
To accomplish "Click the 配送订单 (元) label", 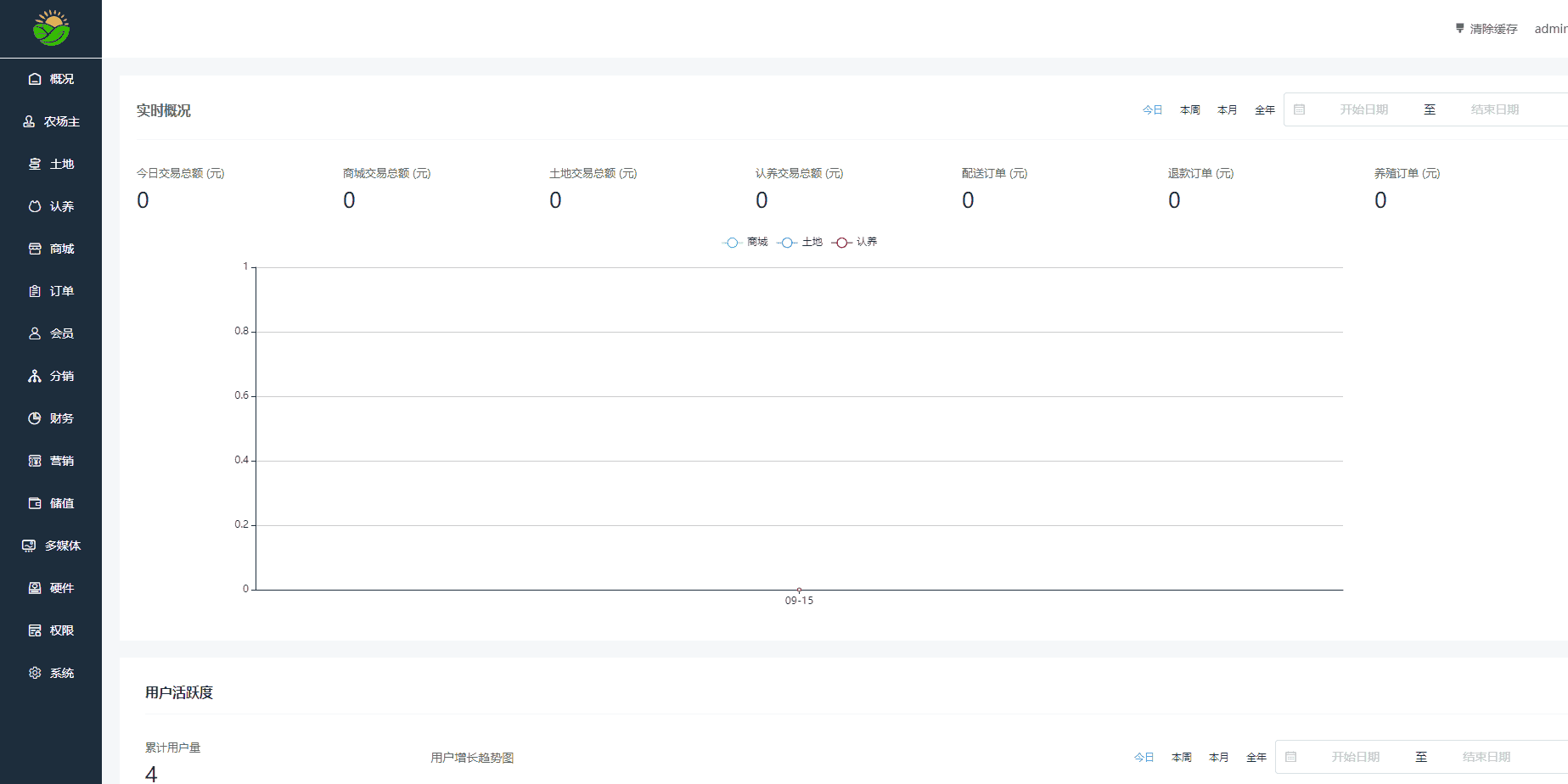I will [995, 173].
